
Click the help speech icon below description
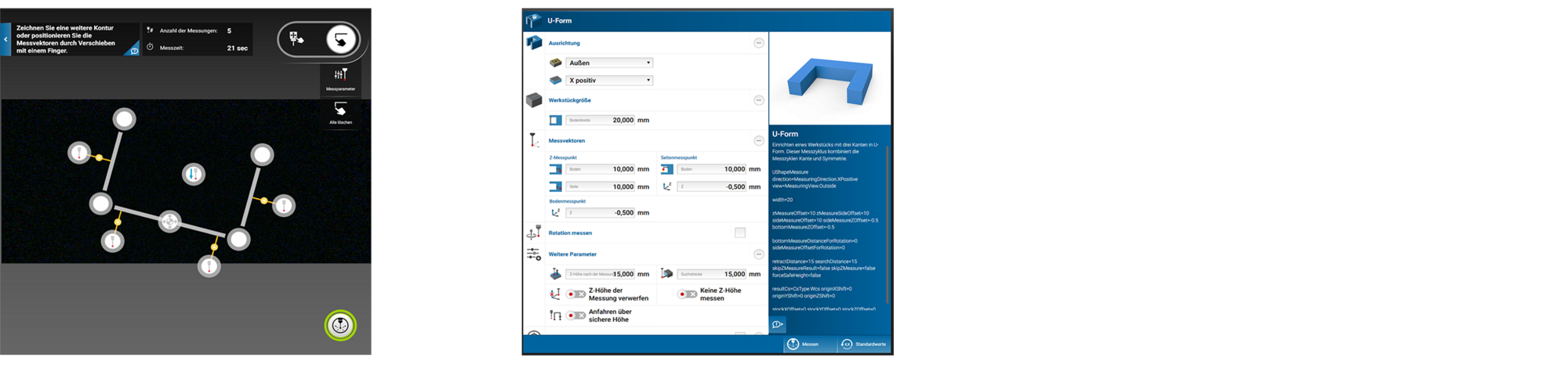coord(778,324)
